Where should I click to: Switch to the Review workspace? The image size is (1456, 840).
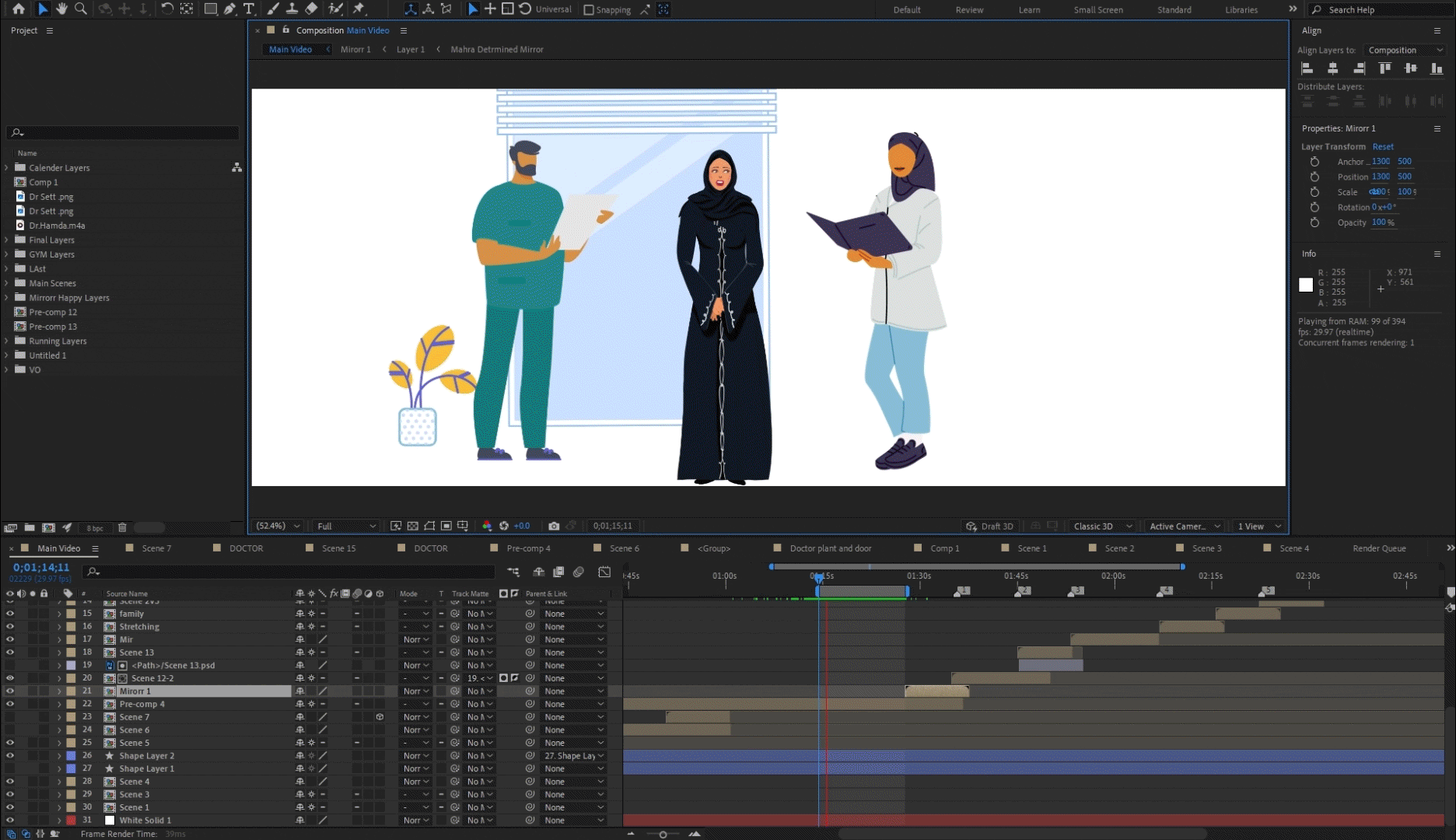(x=969, y=10)
